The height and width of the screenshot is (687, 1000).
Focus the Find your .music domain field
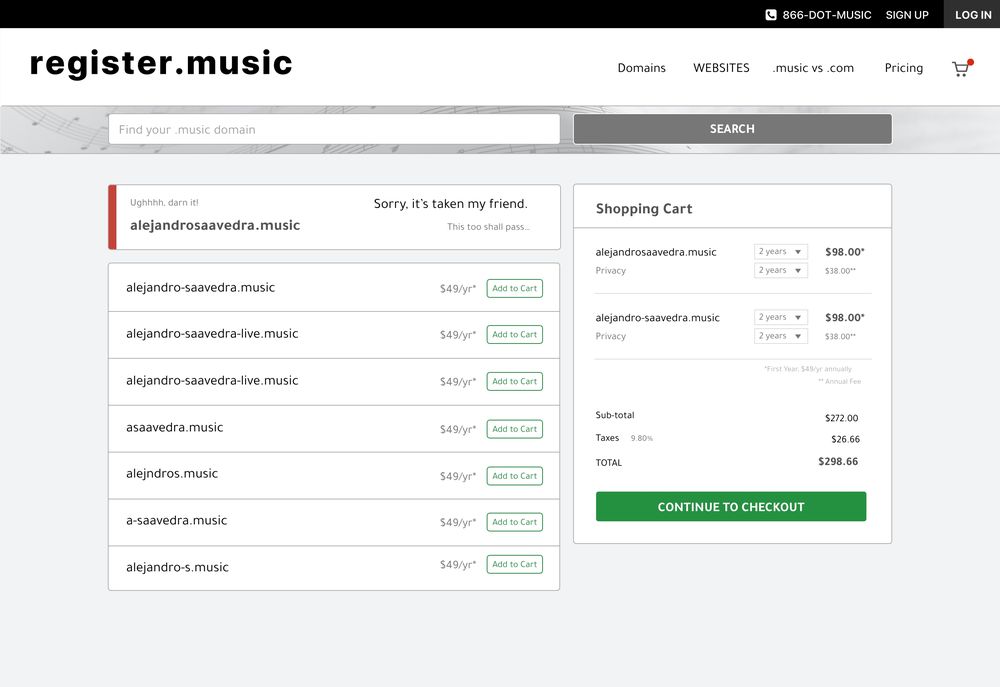(334, 129)
